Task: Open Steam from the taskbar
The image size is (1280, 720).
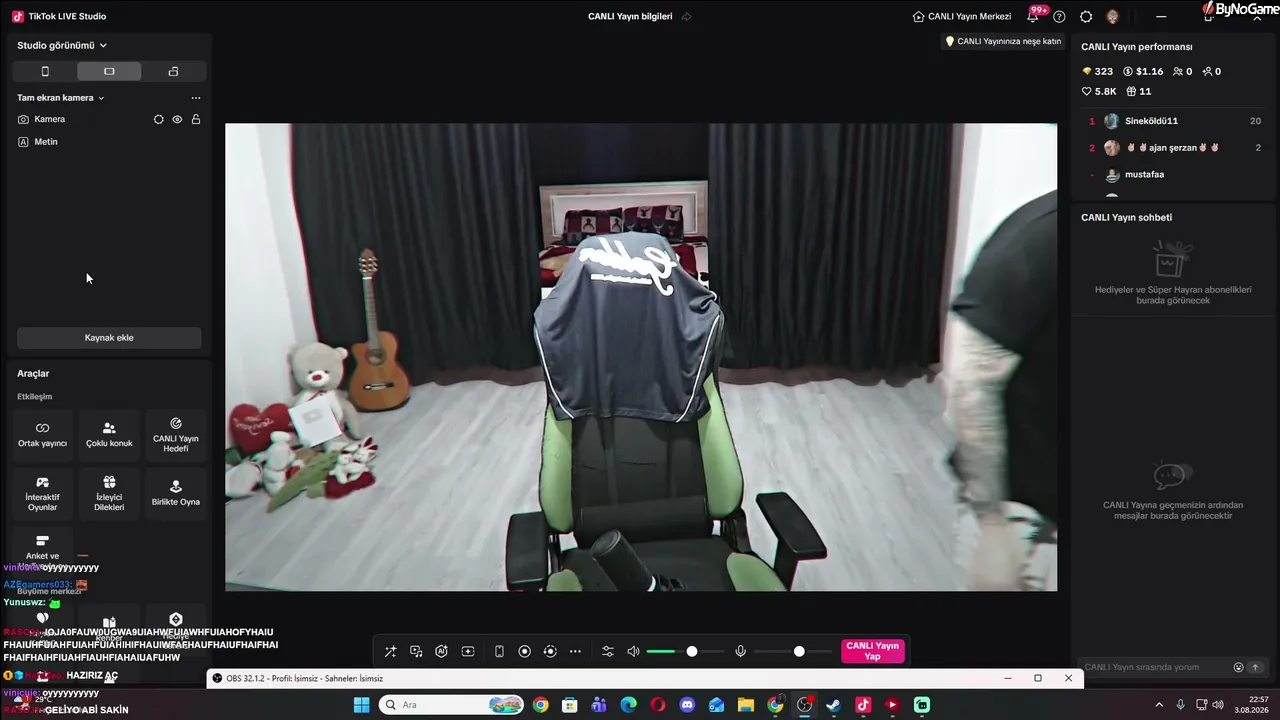Action: pos(833,705)
